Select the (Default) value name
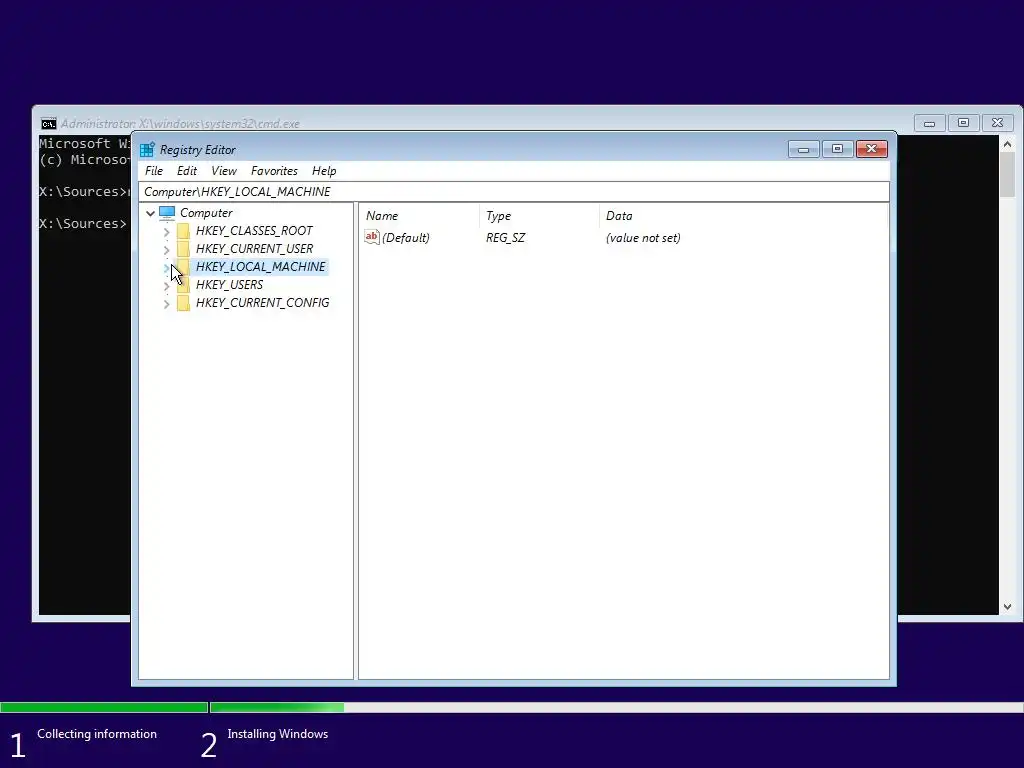1024x768 pixels. 406,238
